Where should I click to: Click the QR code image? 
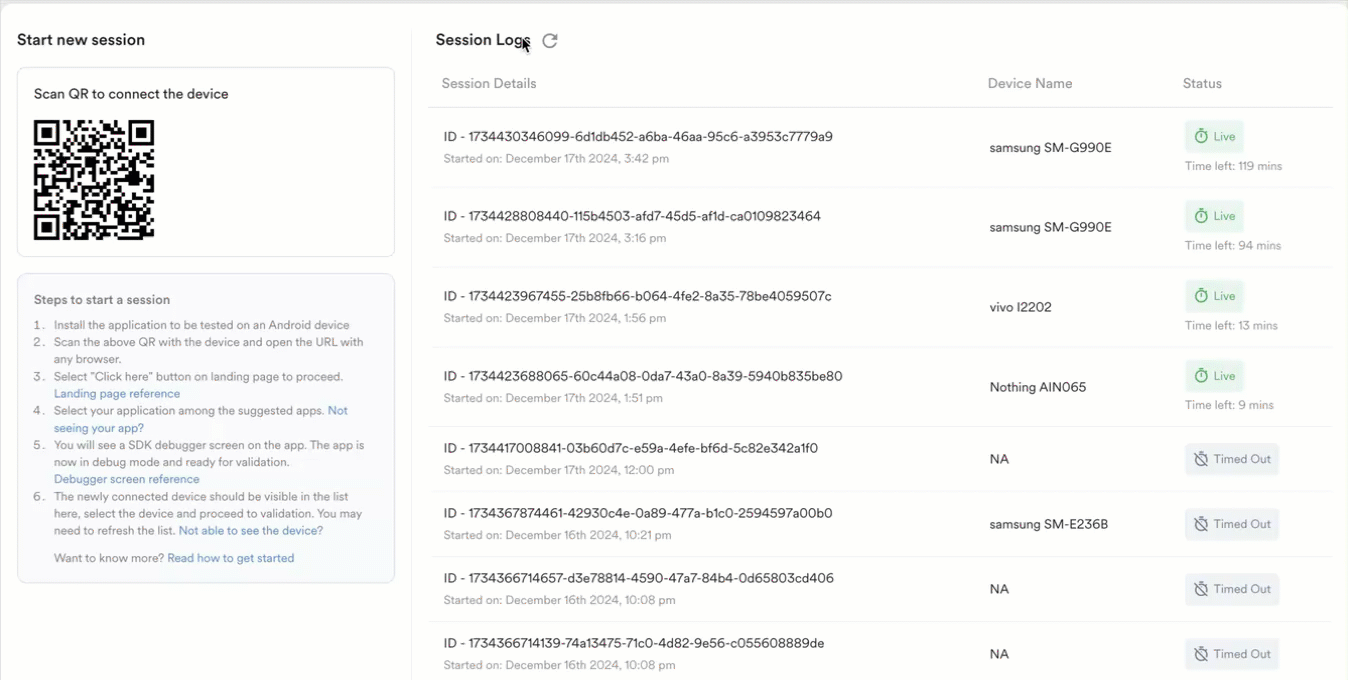click(x=94, y=180)
